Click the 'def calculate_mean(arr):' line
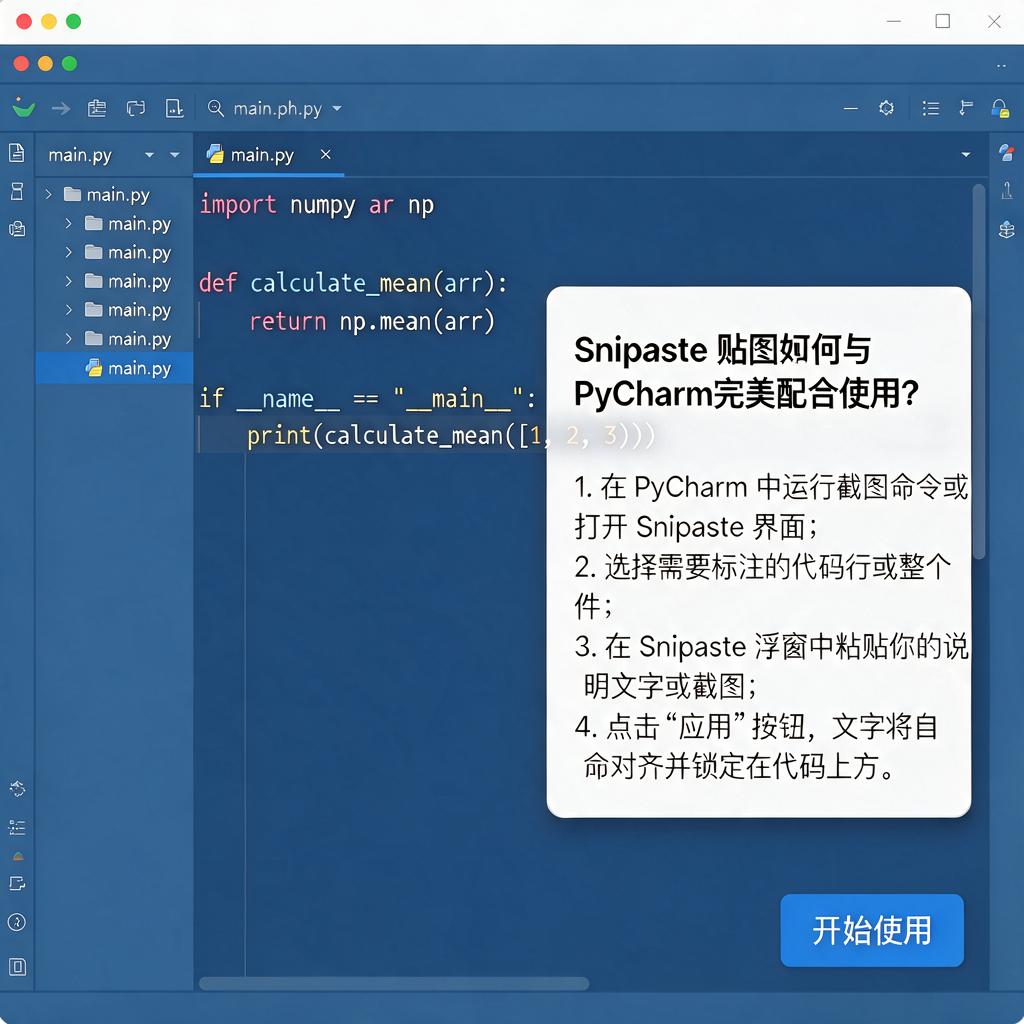 pos(353,283)
